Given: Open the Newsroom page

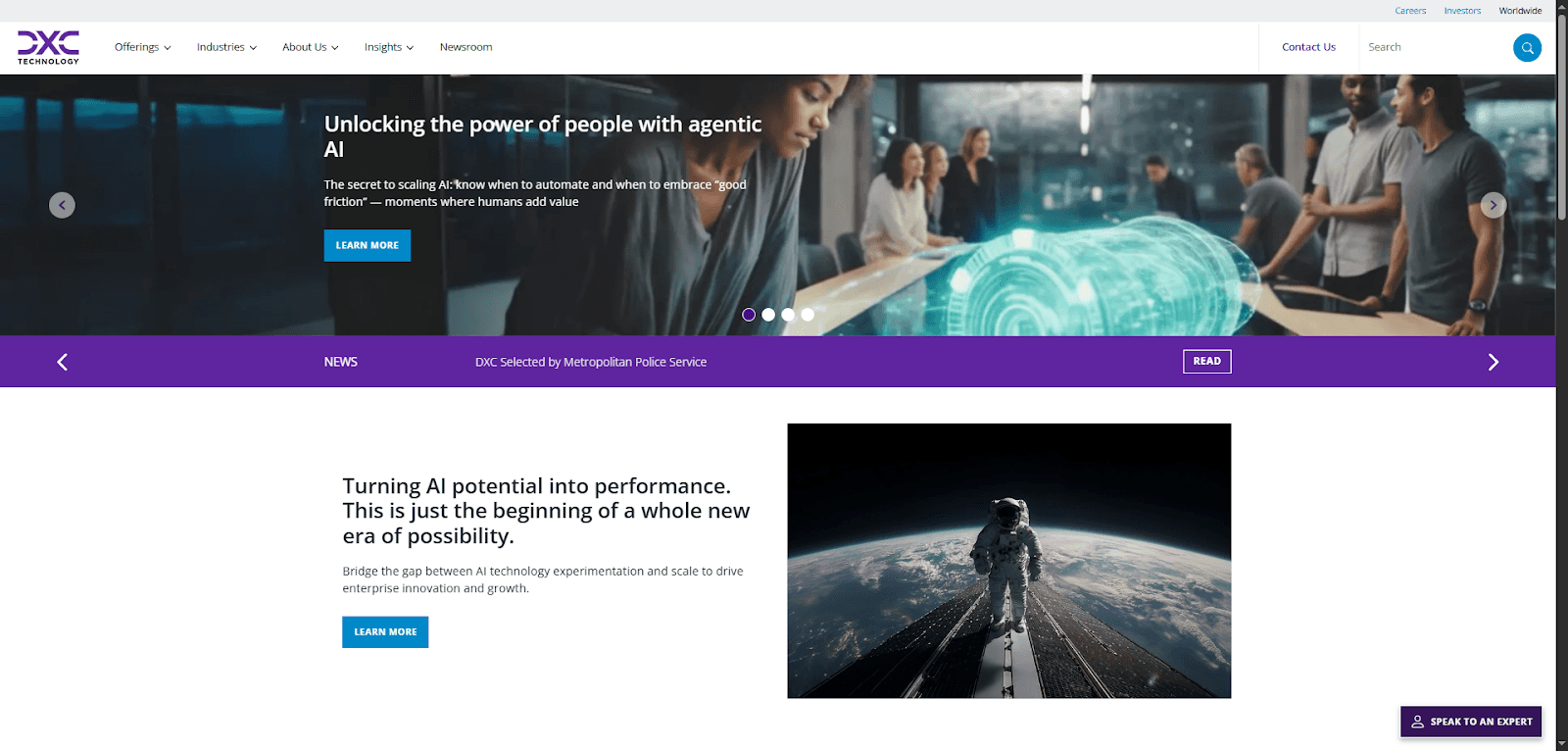Looking at the screenshot, I should [x=466, y=47].
